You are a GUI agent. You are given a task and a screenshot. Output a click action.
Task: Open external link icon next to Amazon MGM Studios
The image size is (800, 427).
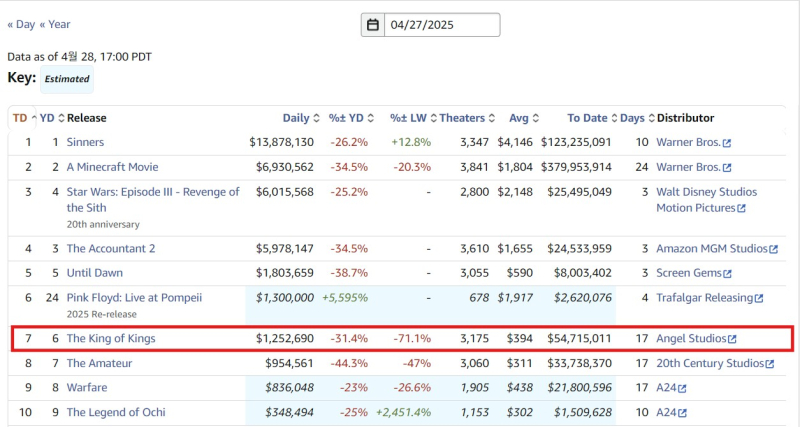tap(773, 249)
